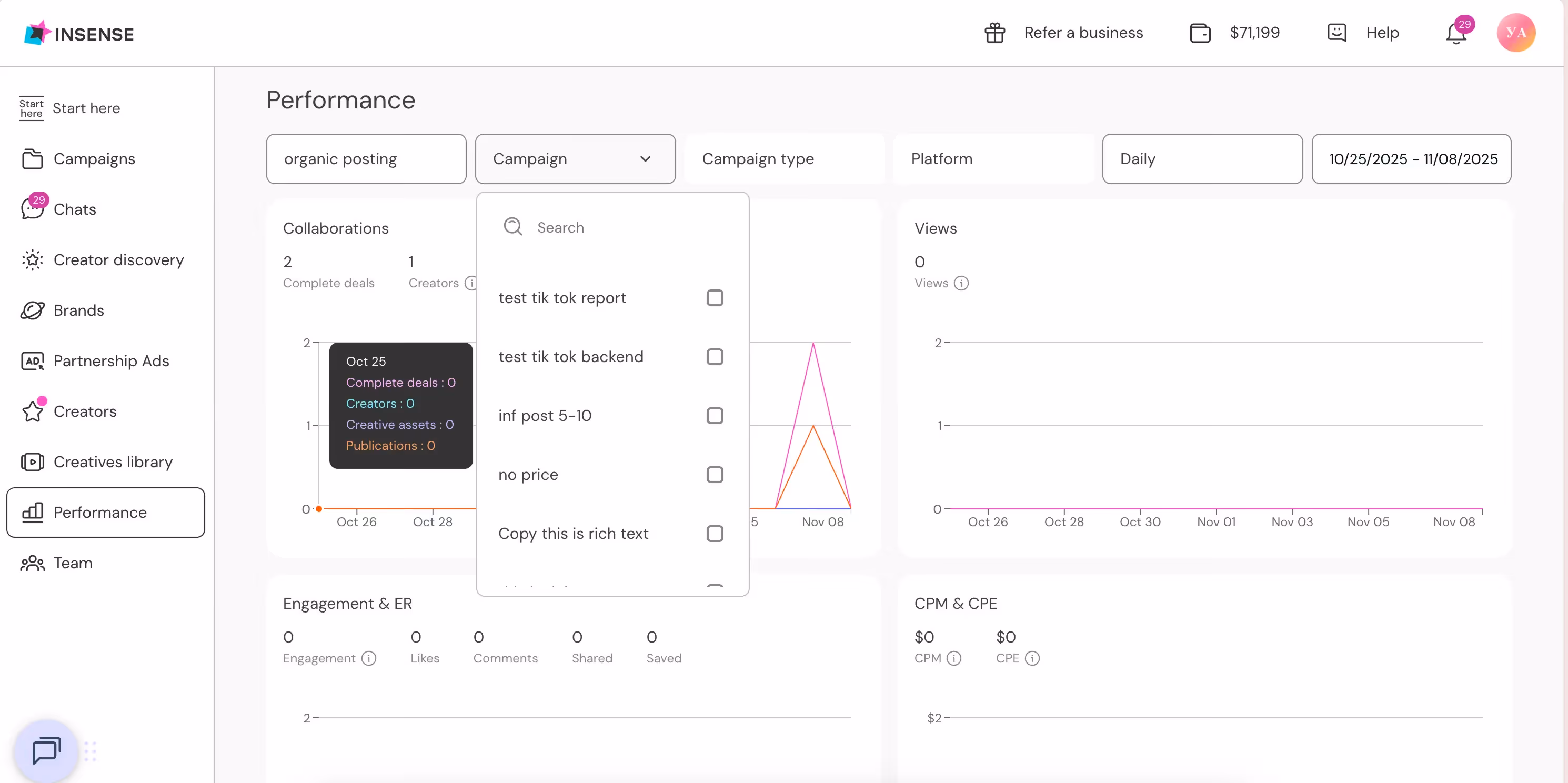The width and height of the screenshot is (1568, 783).
Task: Check the 'test tik tok report' campaign
Action: (x=715, y=297)
